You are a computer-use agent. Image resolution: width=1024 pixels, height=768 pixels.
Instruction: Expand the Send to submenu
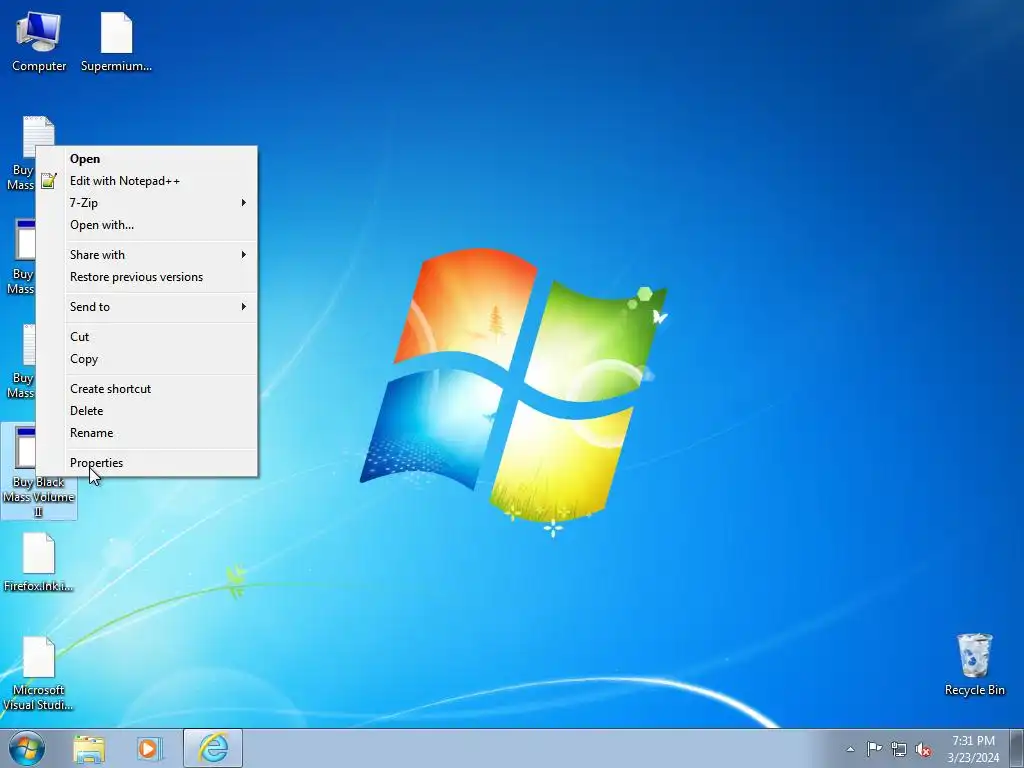[147, 307]
